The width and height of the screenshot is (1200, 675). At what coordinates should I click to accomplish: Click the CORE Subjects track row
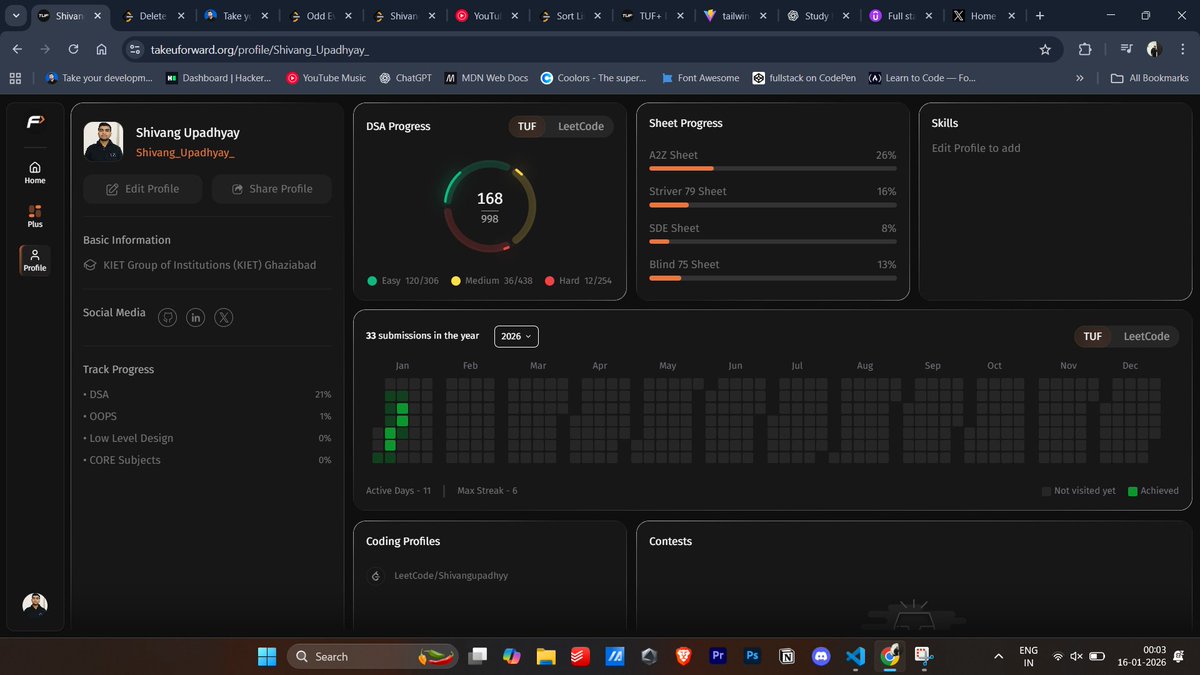(x=207, y=460)
